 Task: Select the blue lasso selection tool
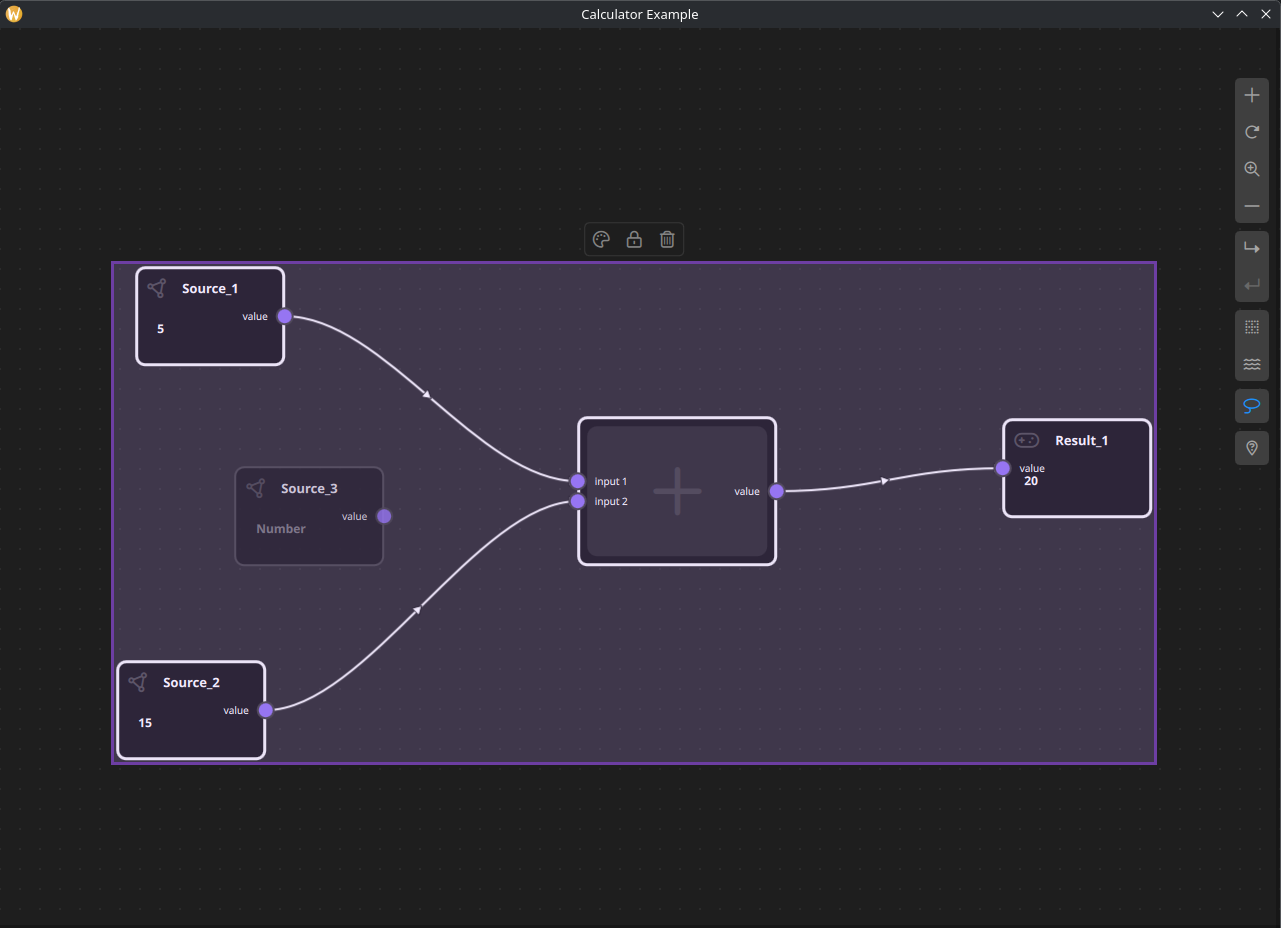coord(1251,405)
